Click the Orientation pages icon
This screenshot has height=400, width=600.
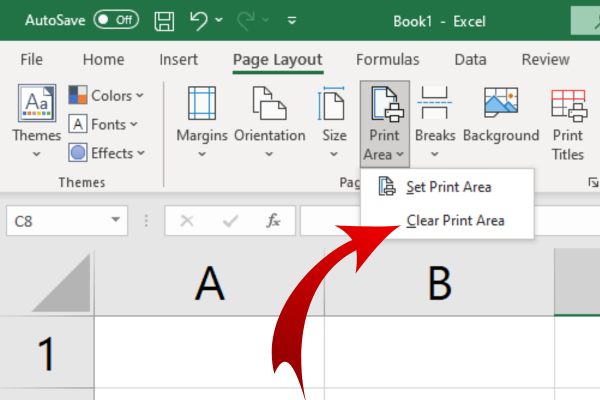(x=269, y=103)
